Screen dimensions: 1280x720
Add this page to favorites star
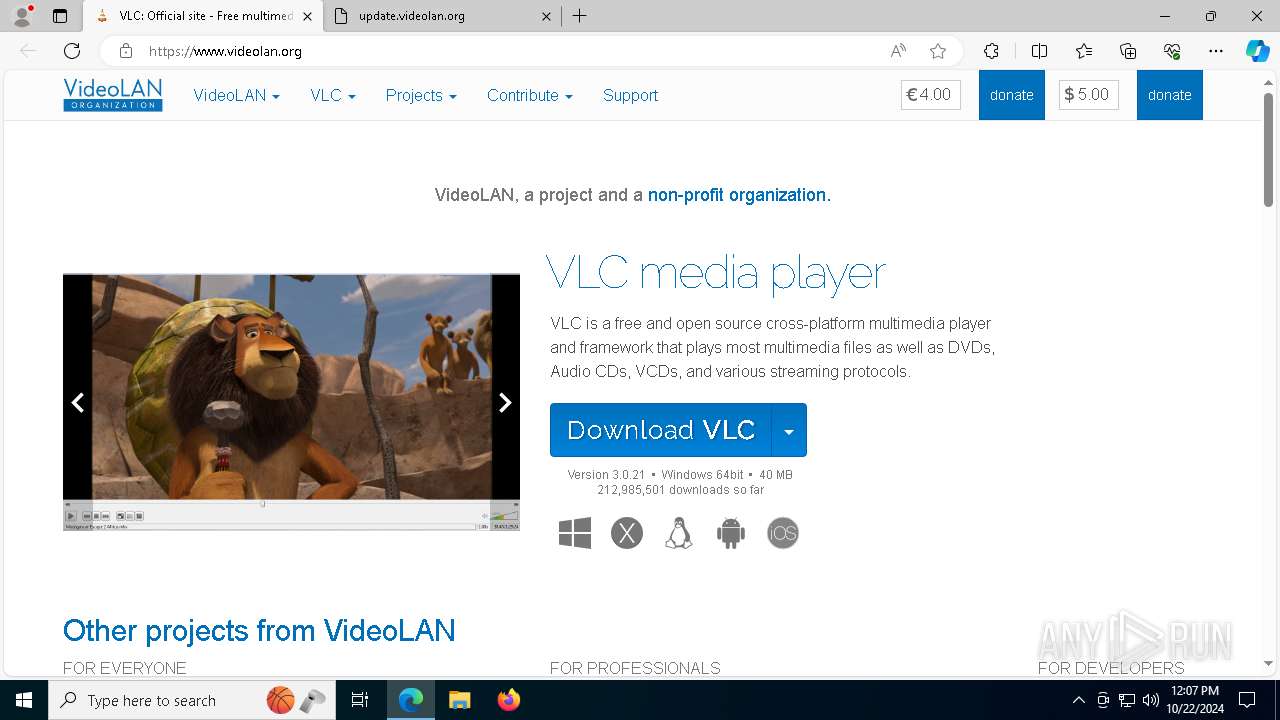tap(938, 51)
